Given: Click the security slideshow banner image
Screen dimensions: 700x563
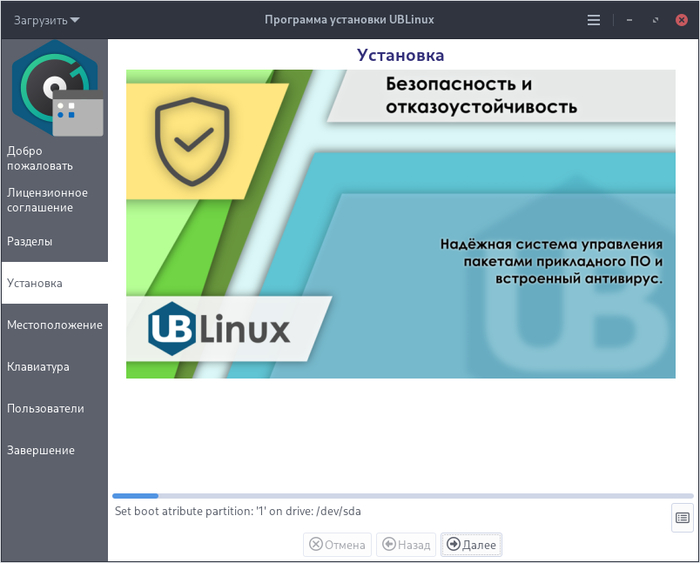Looking at the screenshot, I should coord(400,224).
